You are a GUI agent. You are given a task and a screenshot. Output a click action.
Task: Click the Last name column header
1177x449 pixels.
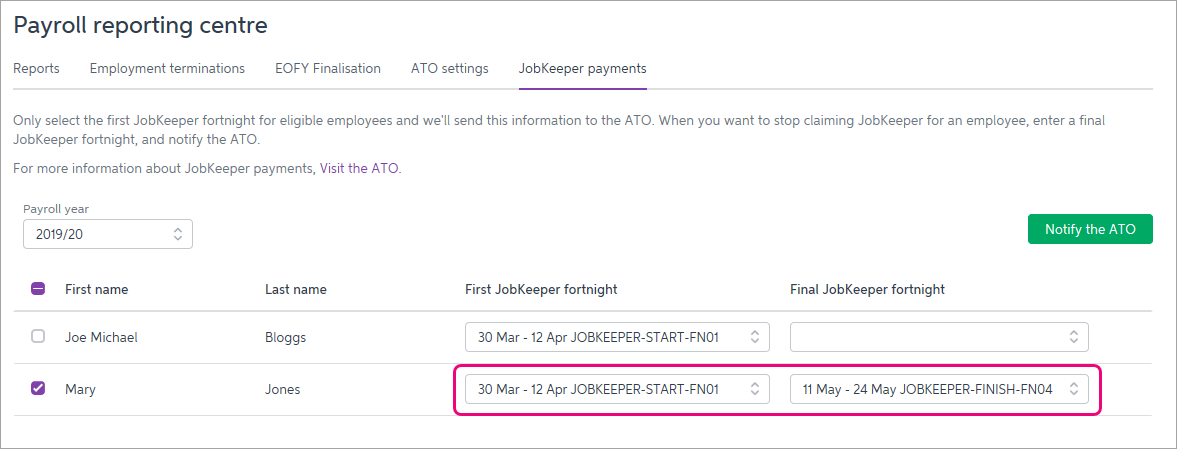tap(295, 289)
